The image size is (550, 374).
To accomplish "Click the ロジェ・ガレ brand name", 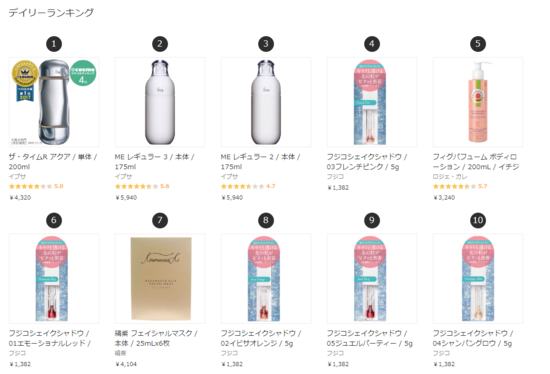I will pos(450,176).
